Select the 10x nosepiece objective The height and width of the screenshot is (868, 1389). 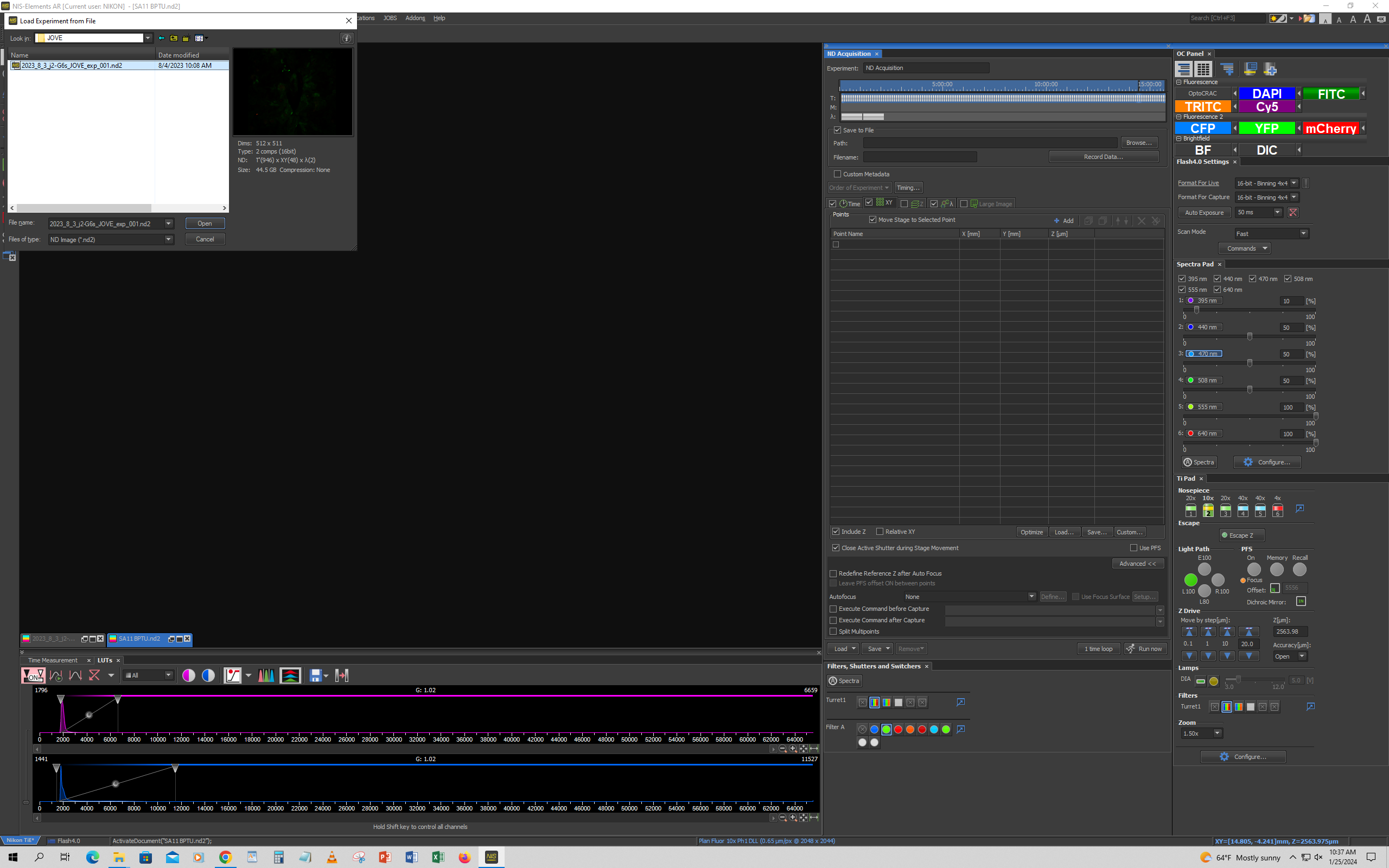(x=1208, y=510)
